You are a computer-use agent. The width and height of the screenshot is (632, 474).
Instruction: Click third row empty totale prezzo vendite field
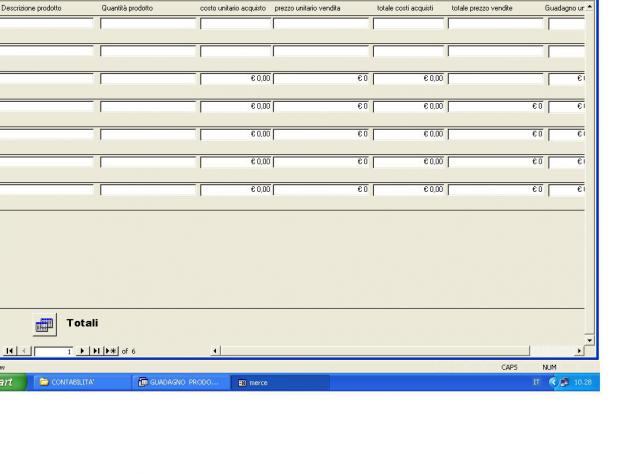496,79
